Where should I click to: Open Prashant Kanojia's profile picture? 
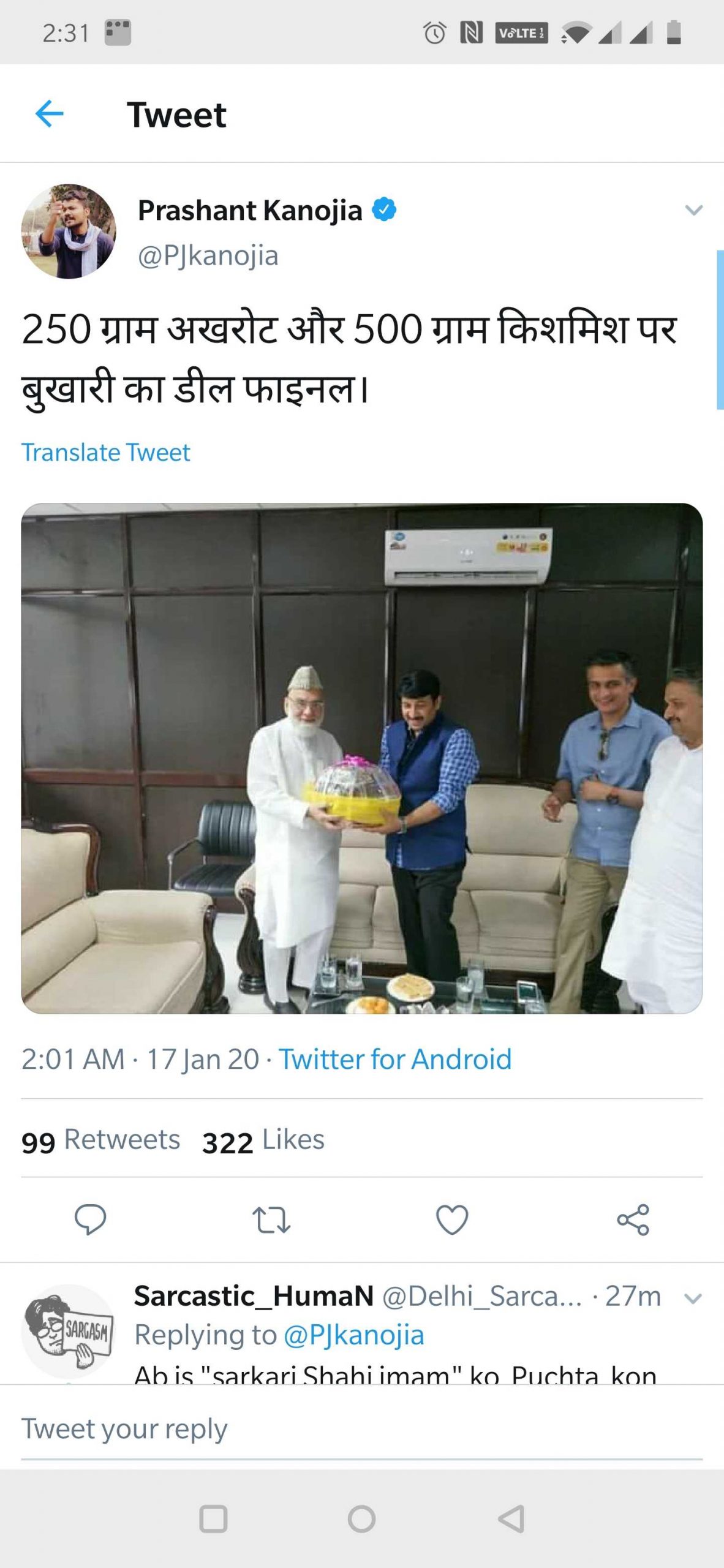point(69,232)
